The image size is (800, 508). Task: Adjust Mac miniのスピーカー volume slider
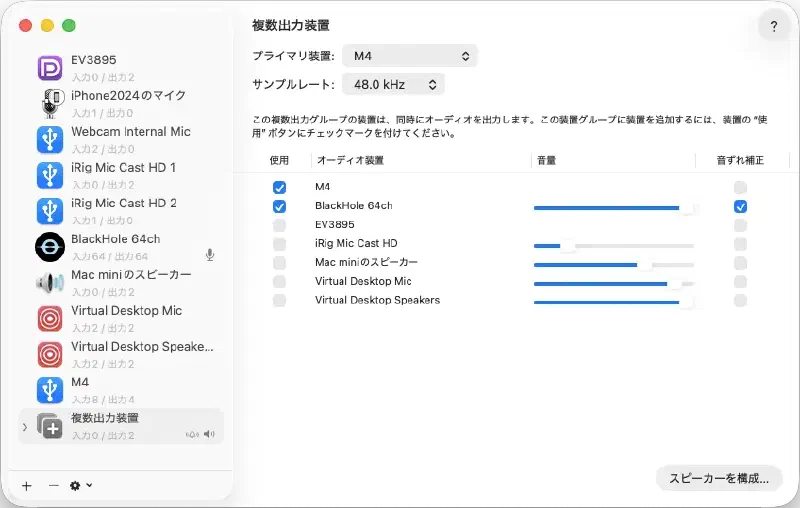pos(614,265)
